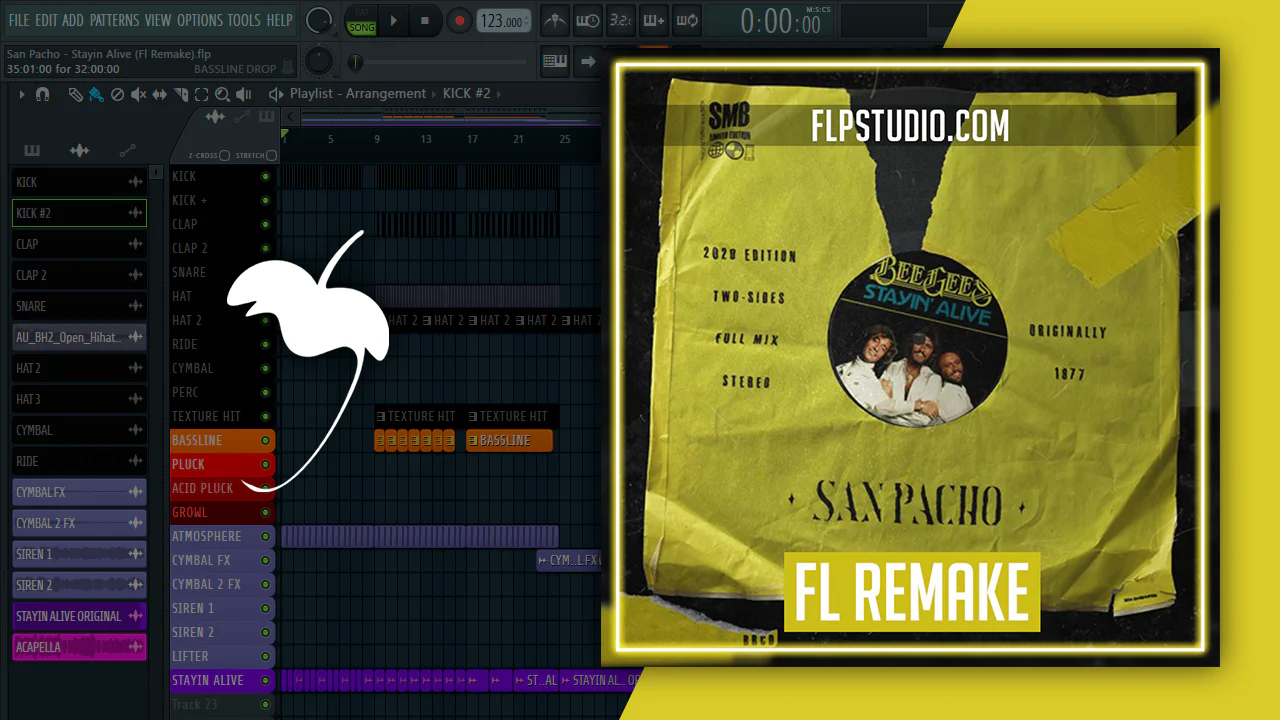Select the Paint brush tool in playlist
Viewport: 1280px width, 720px height.
click(96, 94)
